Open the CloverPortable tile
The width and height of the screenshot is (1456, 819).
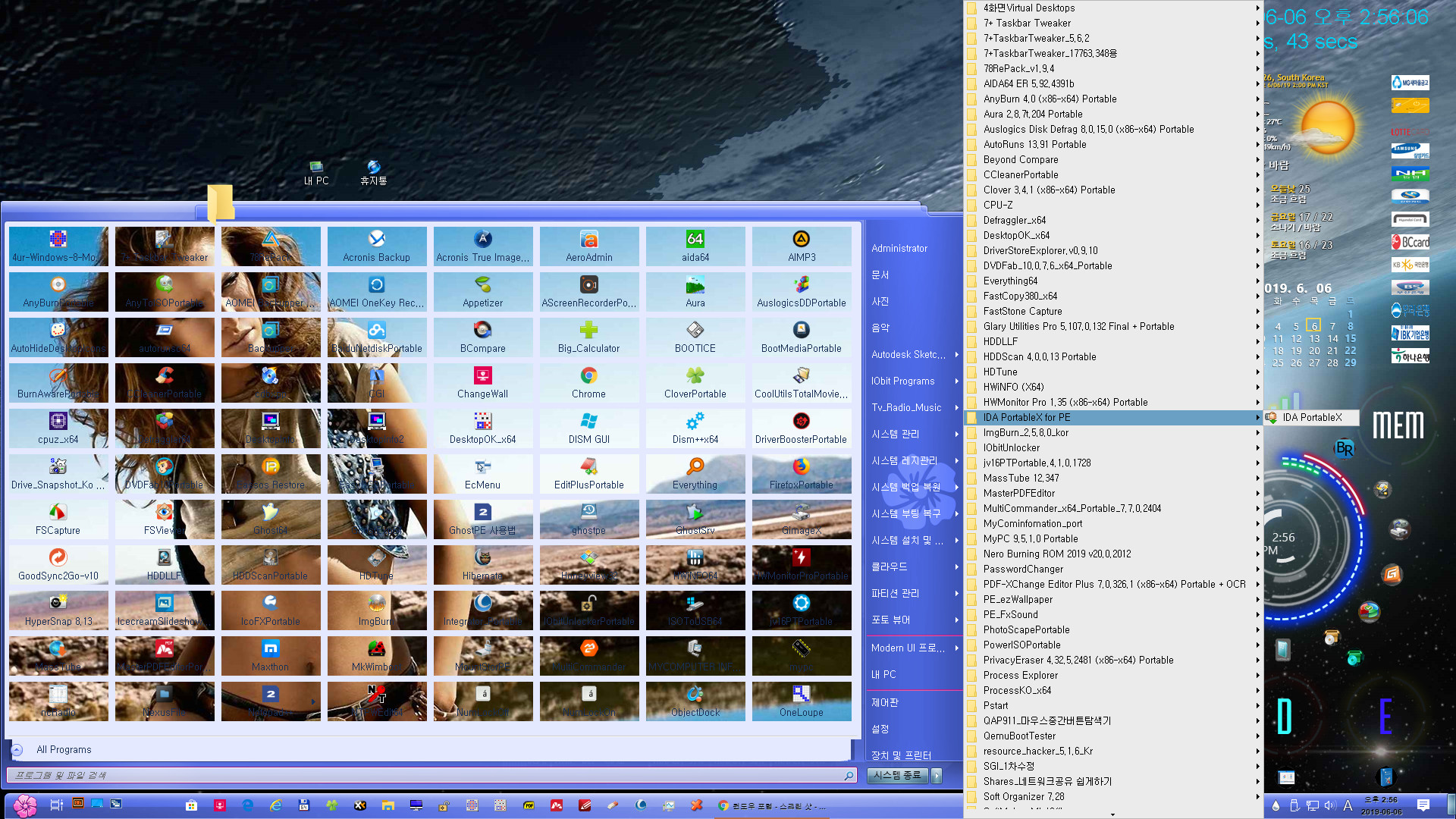click(695, 383)
